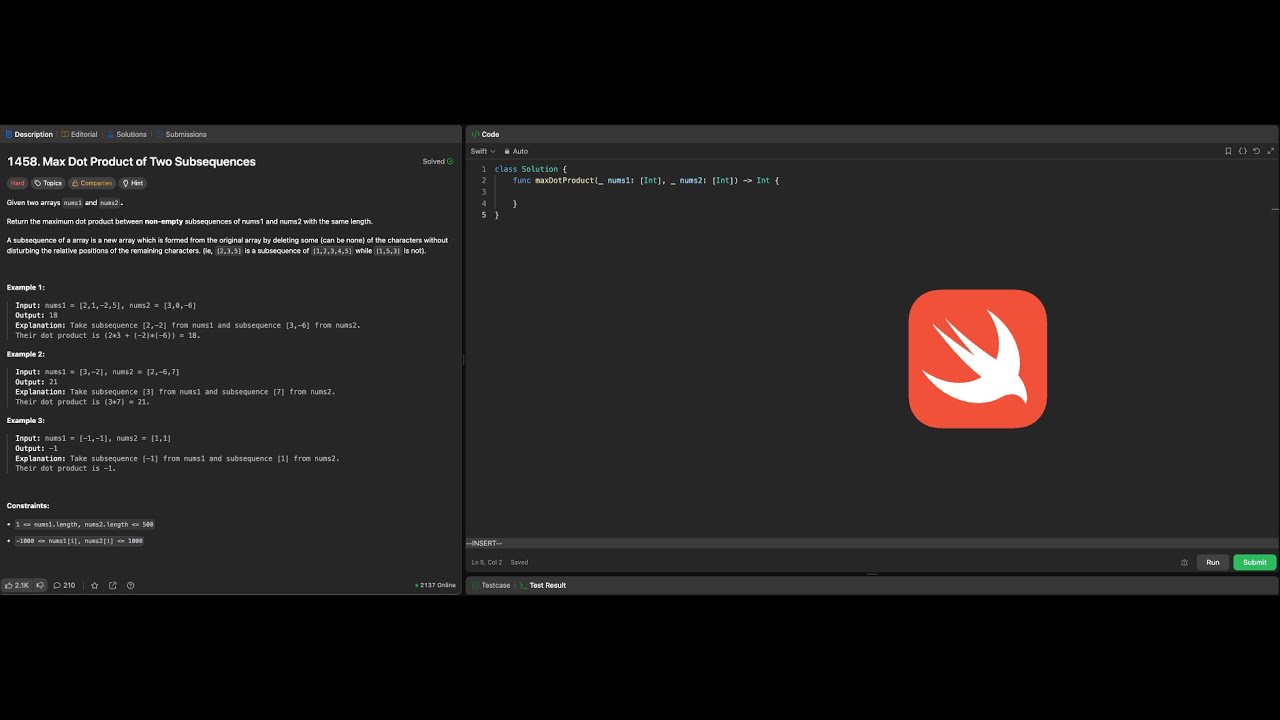The image size is (1280, 720).
Task: Click the Example 2 heading
Action: [x=26, y=354]
